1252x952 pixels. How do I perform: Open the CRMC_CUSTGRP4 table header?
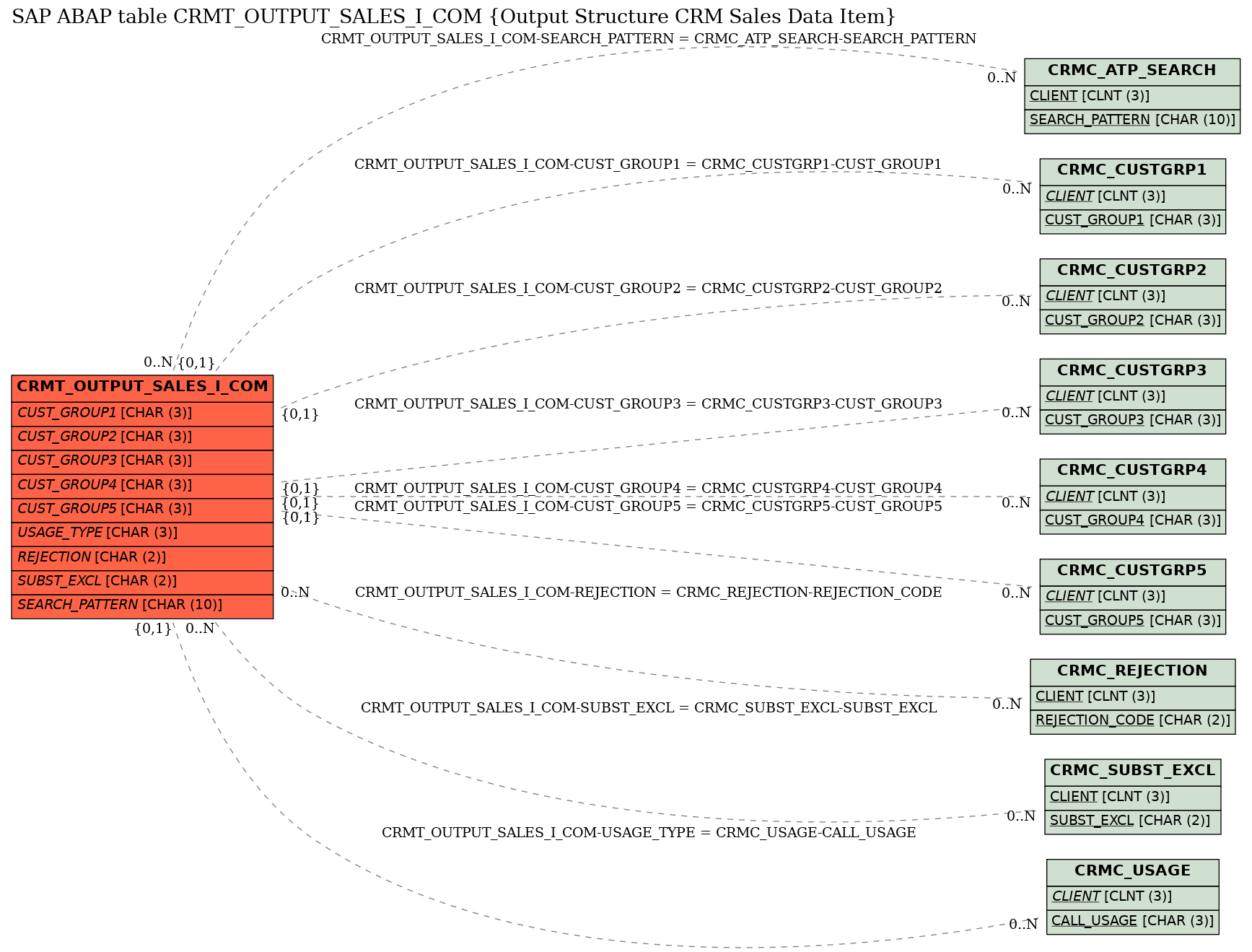pyautogui.click(x=1132, y=471)
